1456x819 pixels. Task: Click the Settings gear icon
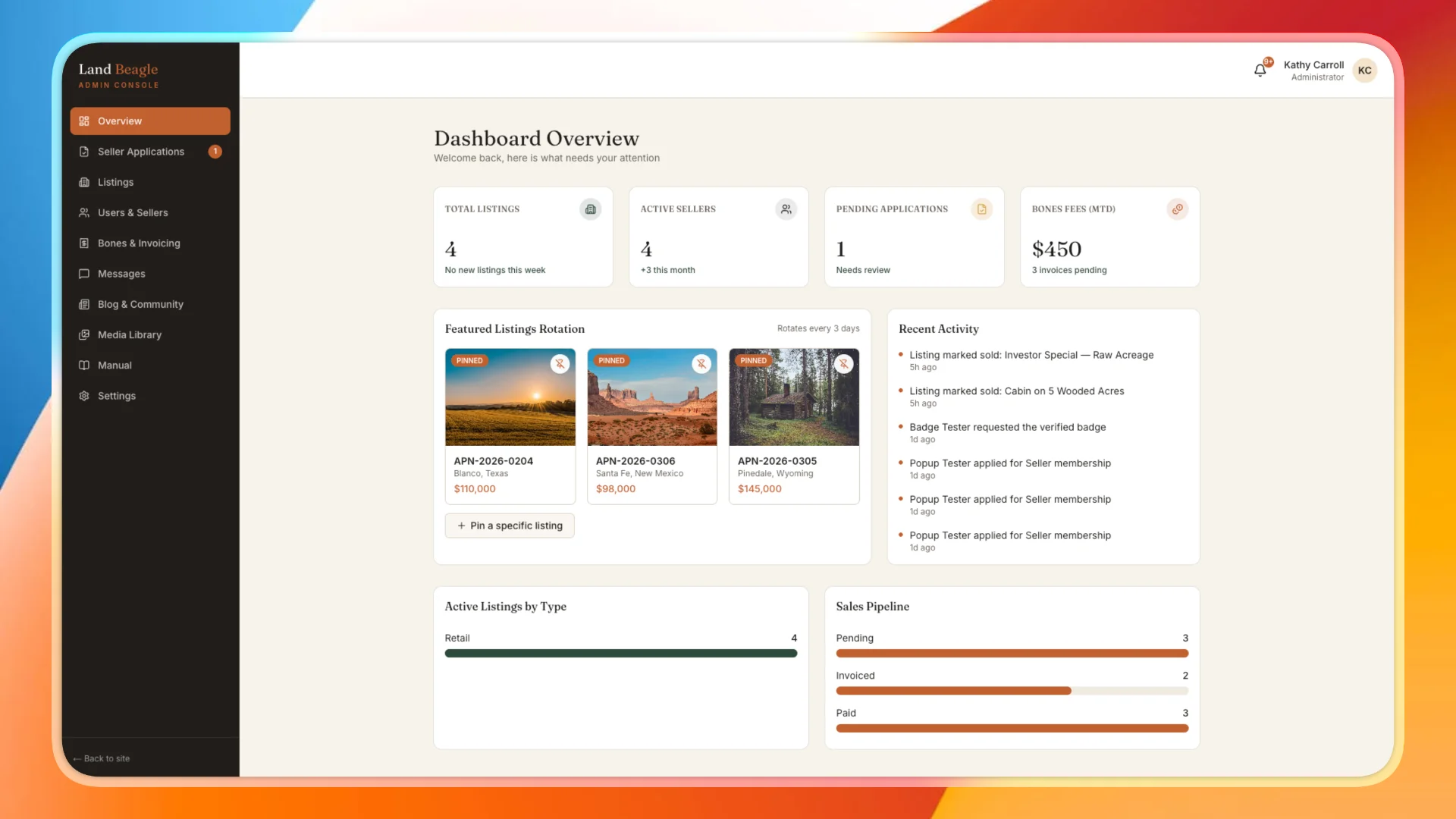click(x=84, y=396)
